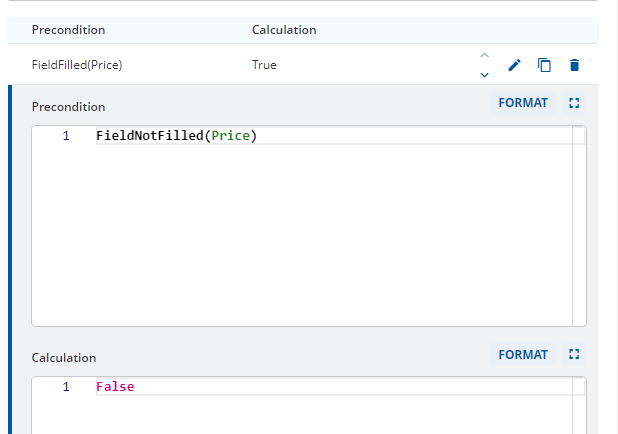This screenshot has height=434, width=618.
Task: Select the True calculation cell
Action: click(264, 65)
